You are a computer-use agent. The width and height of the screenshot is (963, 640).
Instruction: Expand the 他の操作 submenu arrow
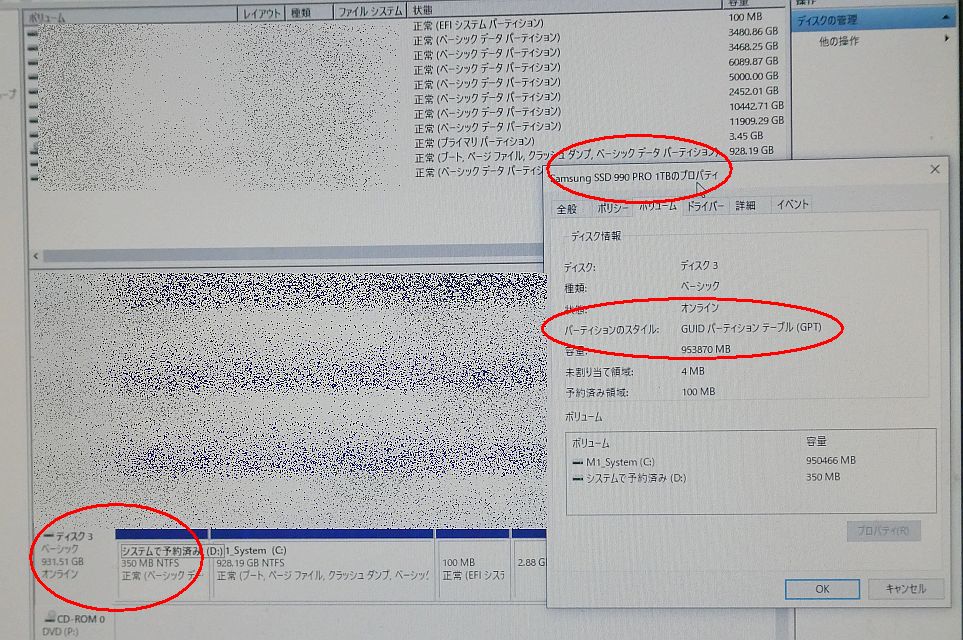[946, 41]
